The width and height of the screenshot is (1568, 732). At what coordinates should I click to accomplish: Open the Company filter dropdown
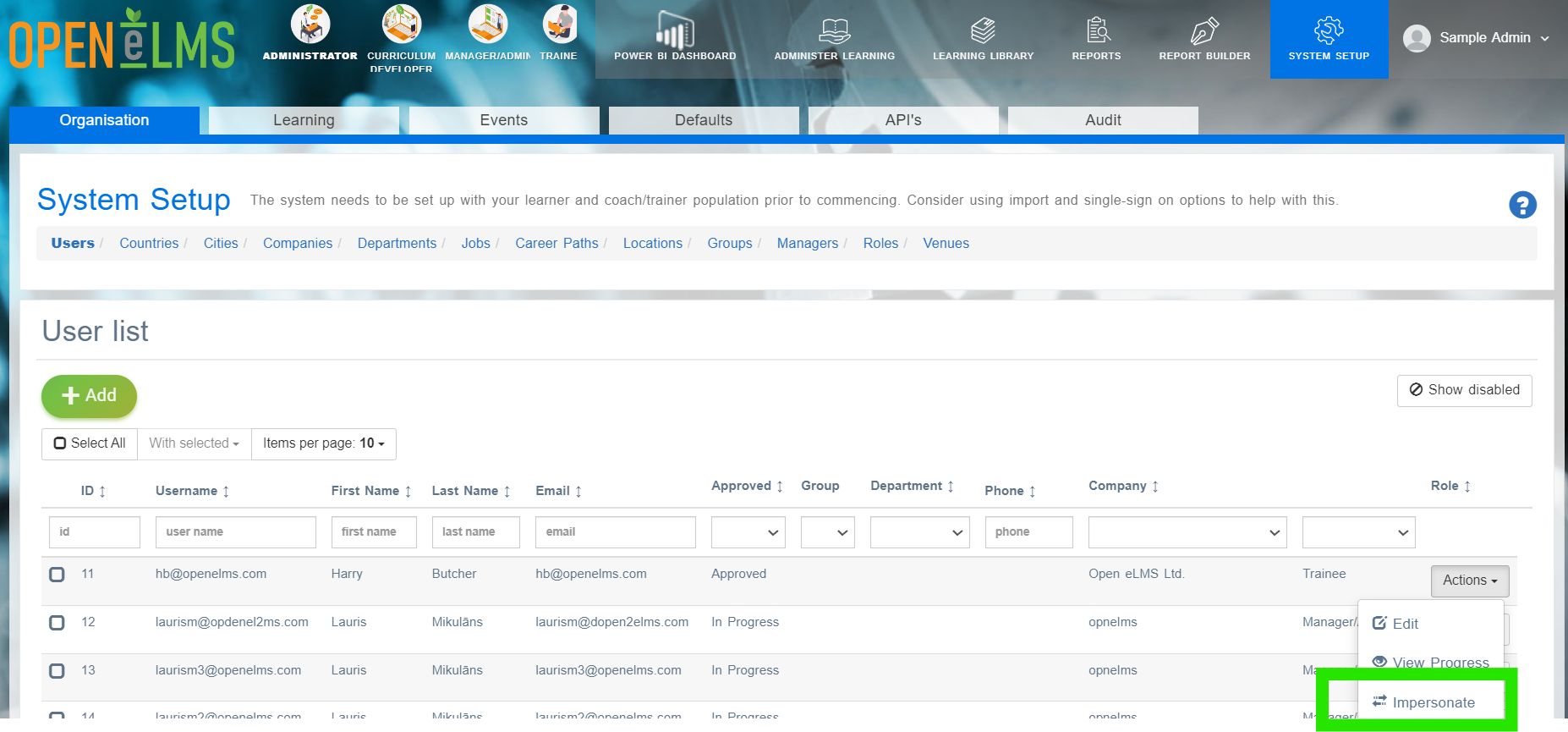pyautogui.click(x=1187, y=532)
